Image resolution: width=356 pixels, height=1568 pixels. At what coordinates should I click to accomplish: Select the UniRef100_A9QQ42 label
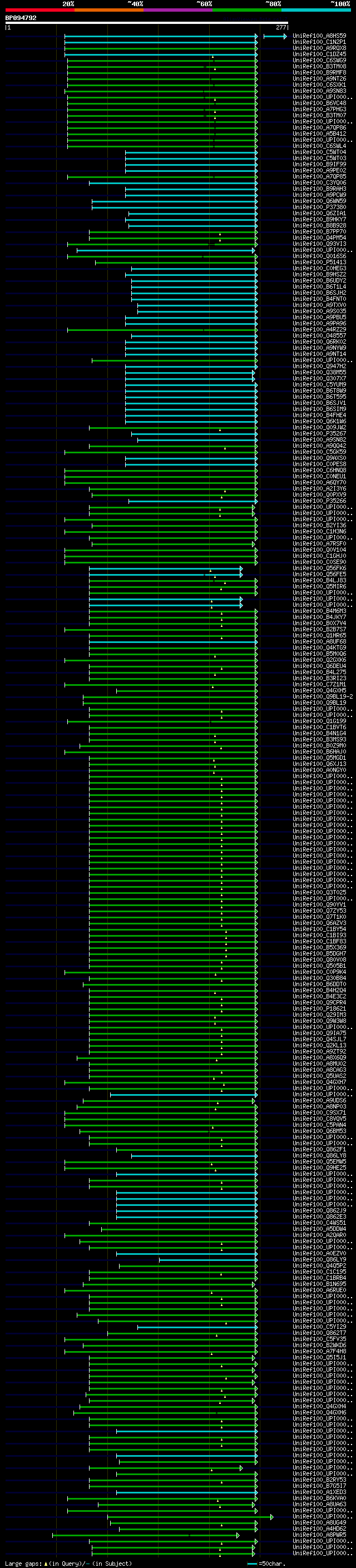pyautogui.click(x=319, y=446)
